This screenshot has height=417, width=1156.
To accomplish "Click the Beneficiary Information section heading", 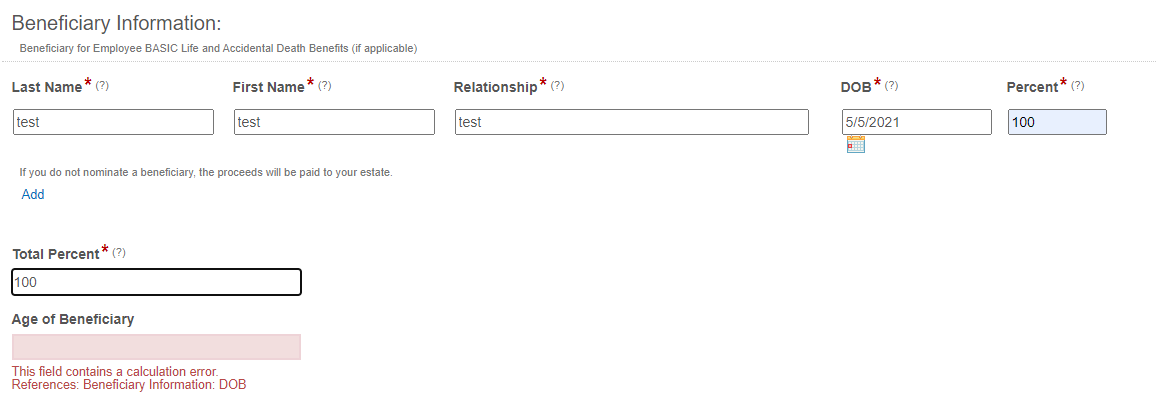I will 116,23.
